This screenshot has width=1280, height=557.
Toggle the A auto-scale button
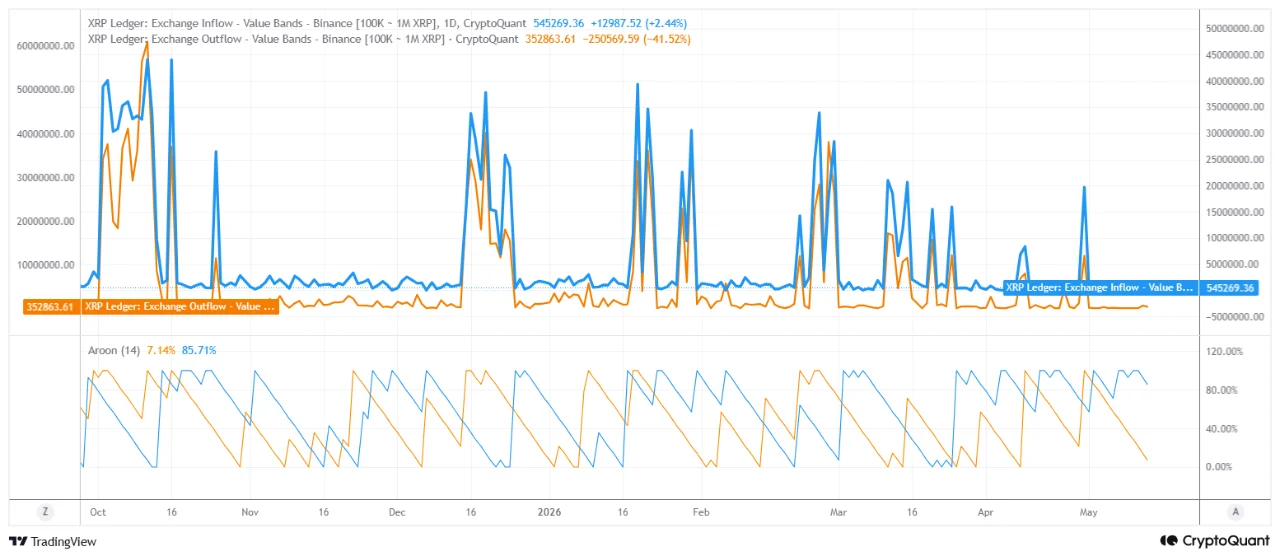point(1236,511)
